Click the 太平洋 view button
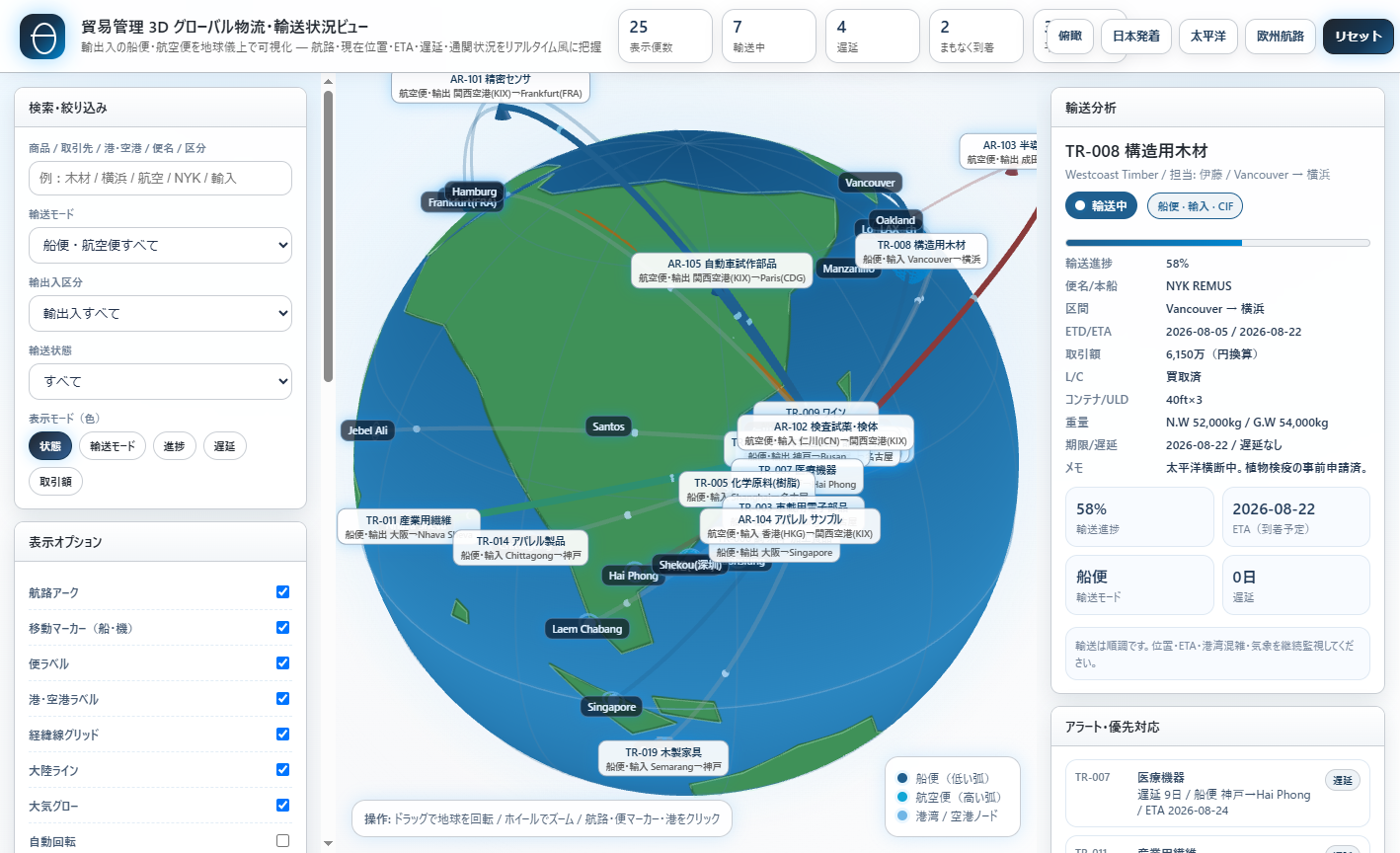Screen dimensions: 1400x853 pos(1207,37)
